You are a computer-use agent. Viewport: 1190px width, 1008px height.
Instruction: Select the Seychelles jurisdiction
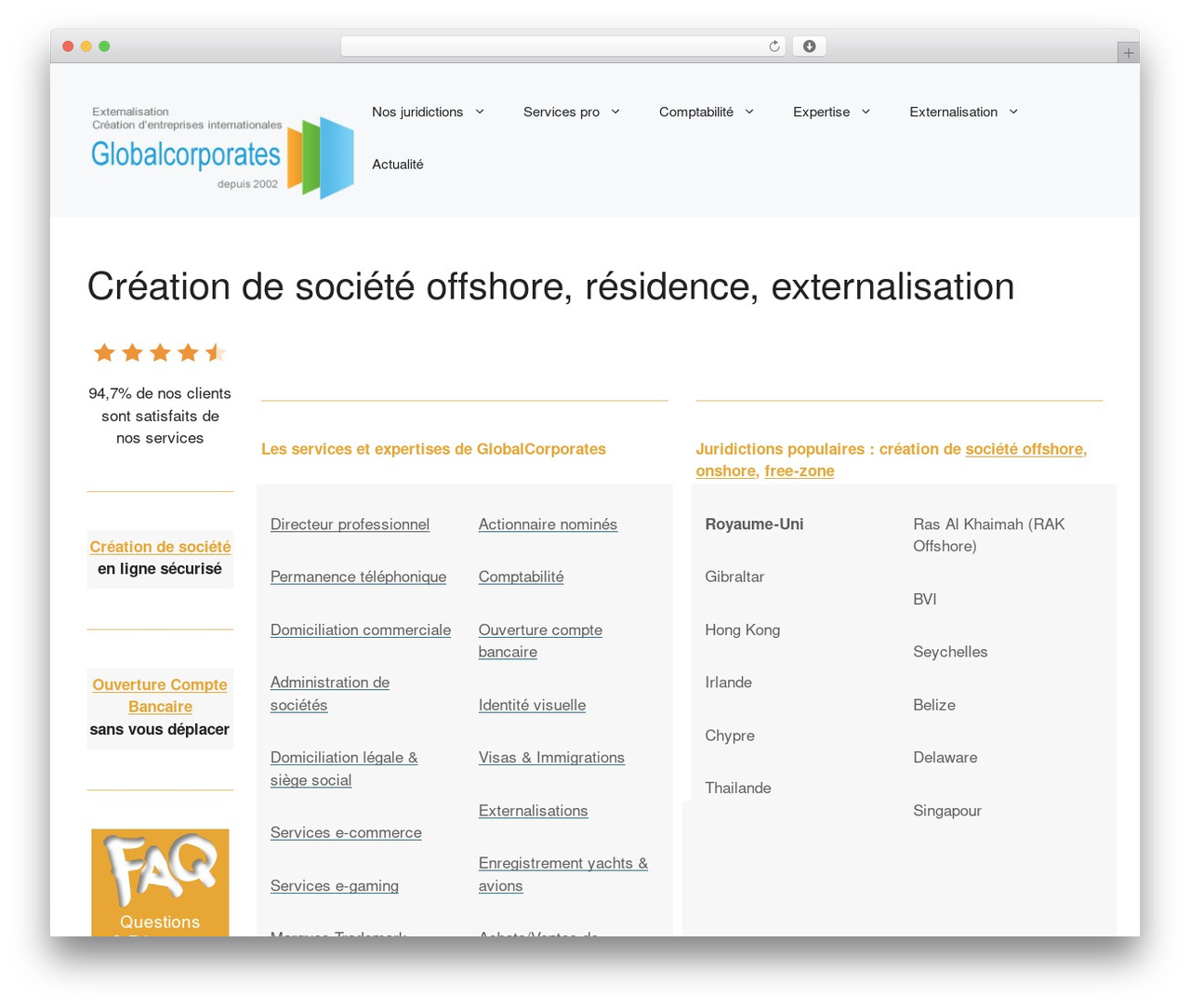tap(950, 652)
